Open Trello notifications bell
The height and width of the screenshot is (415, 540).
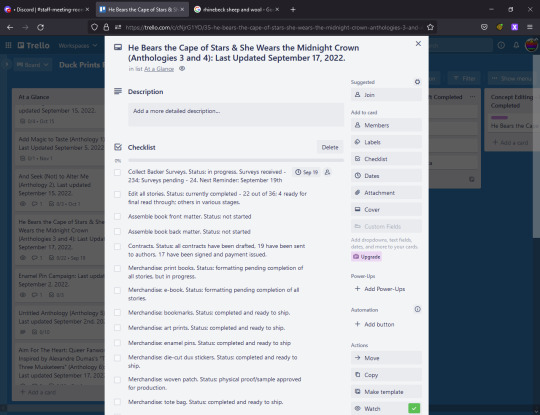coord(516,45)
